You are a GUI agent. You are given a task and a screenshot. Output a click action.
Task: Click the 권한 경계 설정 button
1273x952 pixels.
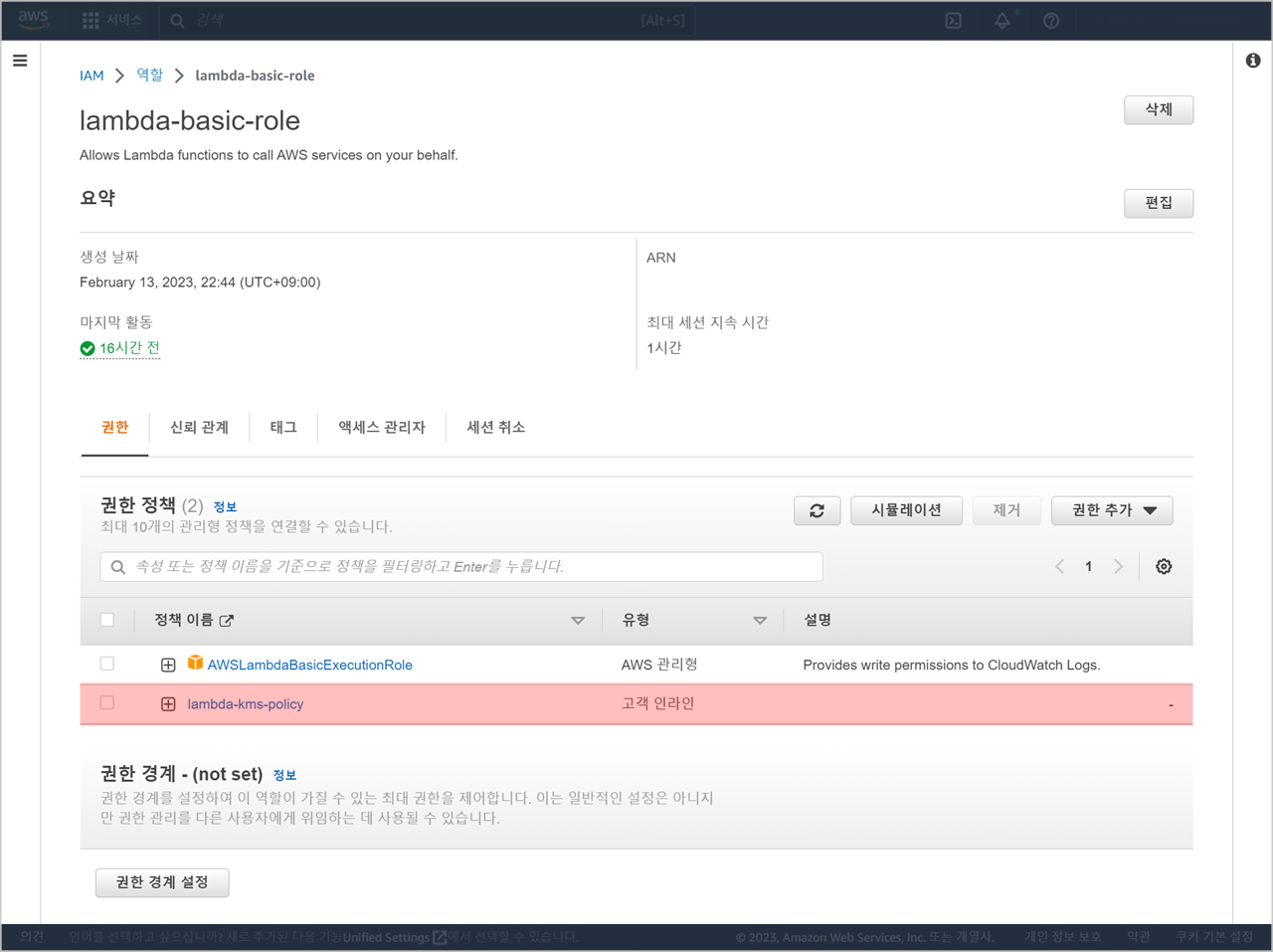(x=162, y=882)
